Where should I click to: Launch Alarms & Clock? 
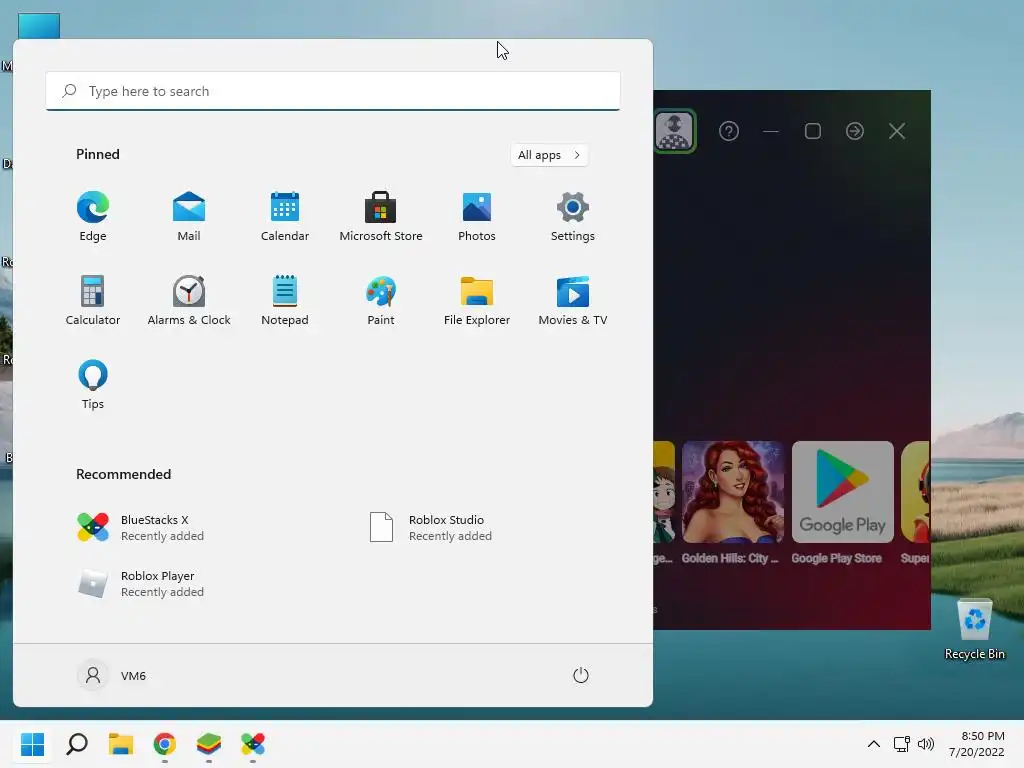point(189,300)
